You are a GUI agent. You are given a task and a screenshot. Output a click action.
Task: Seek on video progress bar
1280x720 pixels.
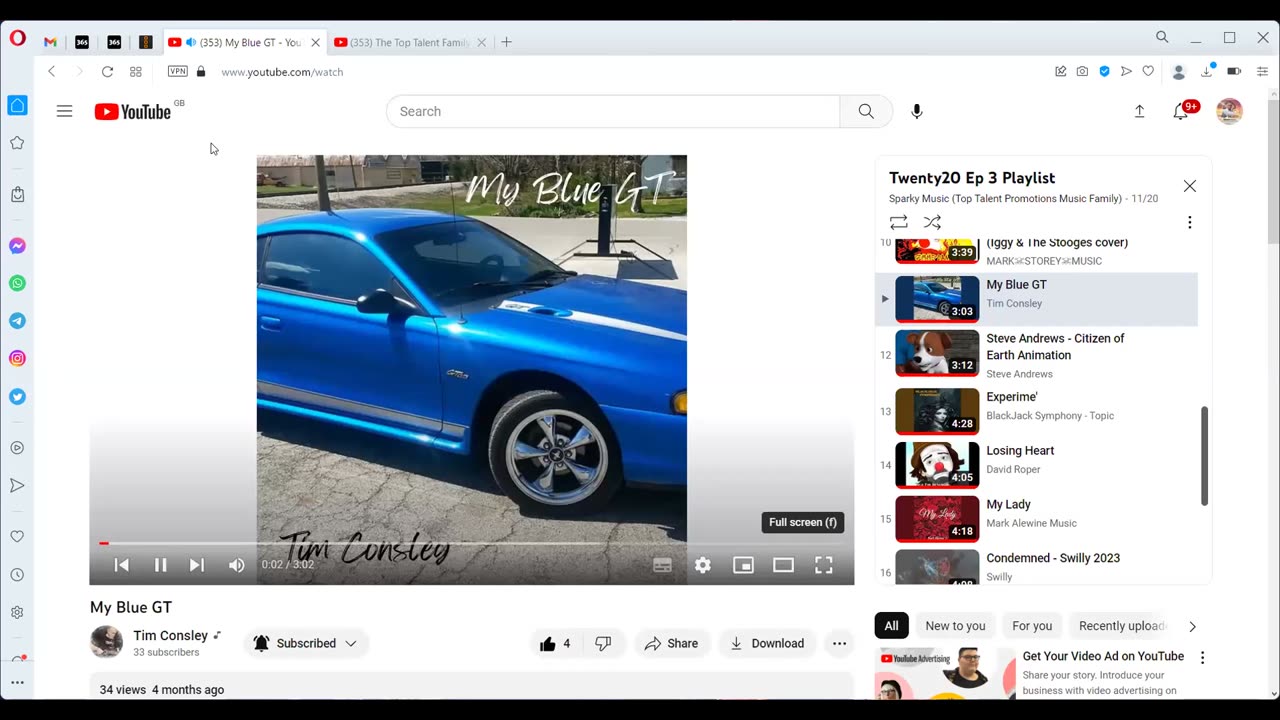coord(471,544)
